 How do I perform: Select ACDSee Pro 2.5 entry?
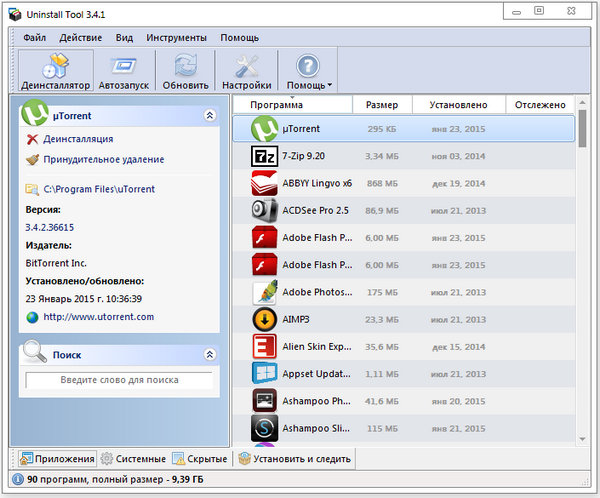click(314, 211)
